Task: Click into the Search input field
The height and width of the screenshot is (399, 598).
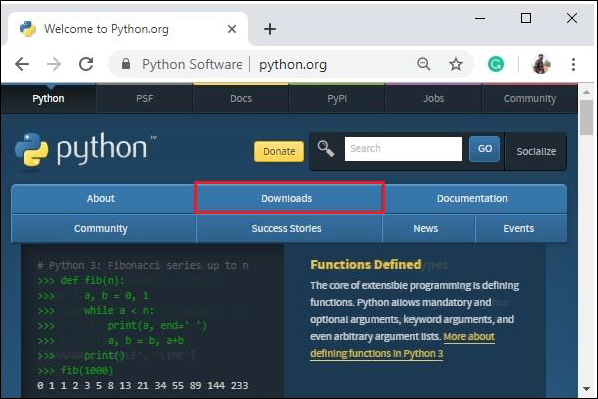Action: tap(403, 149)
